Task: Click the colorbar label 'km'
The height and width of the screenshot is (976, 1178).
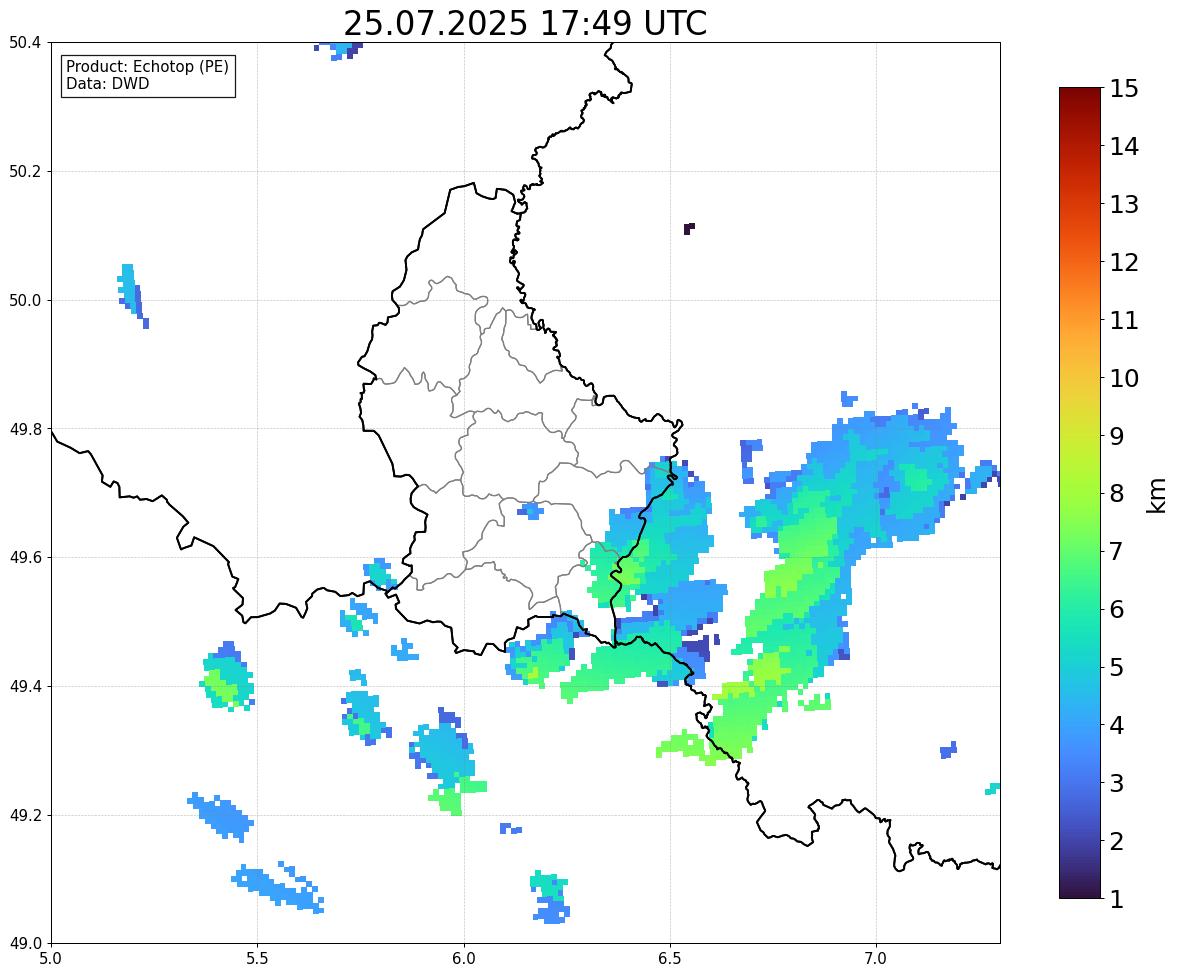Action: [1157, 495]
